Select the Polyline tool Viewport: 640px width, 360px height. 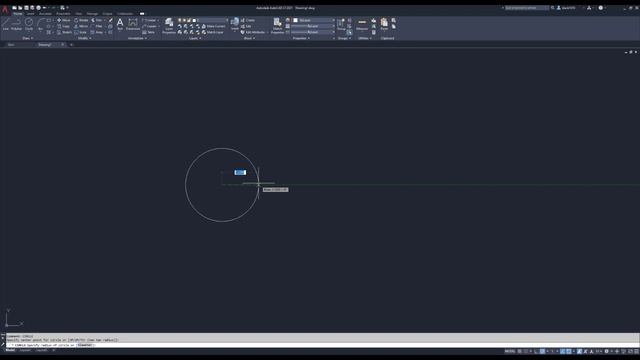point(16,24)
